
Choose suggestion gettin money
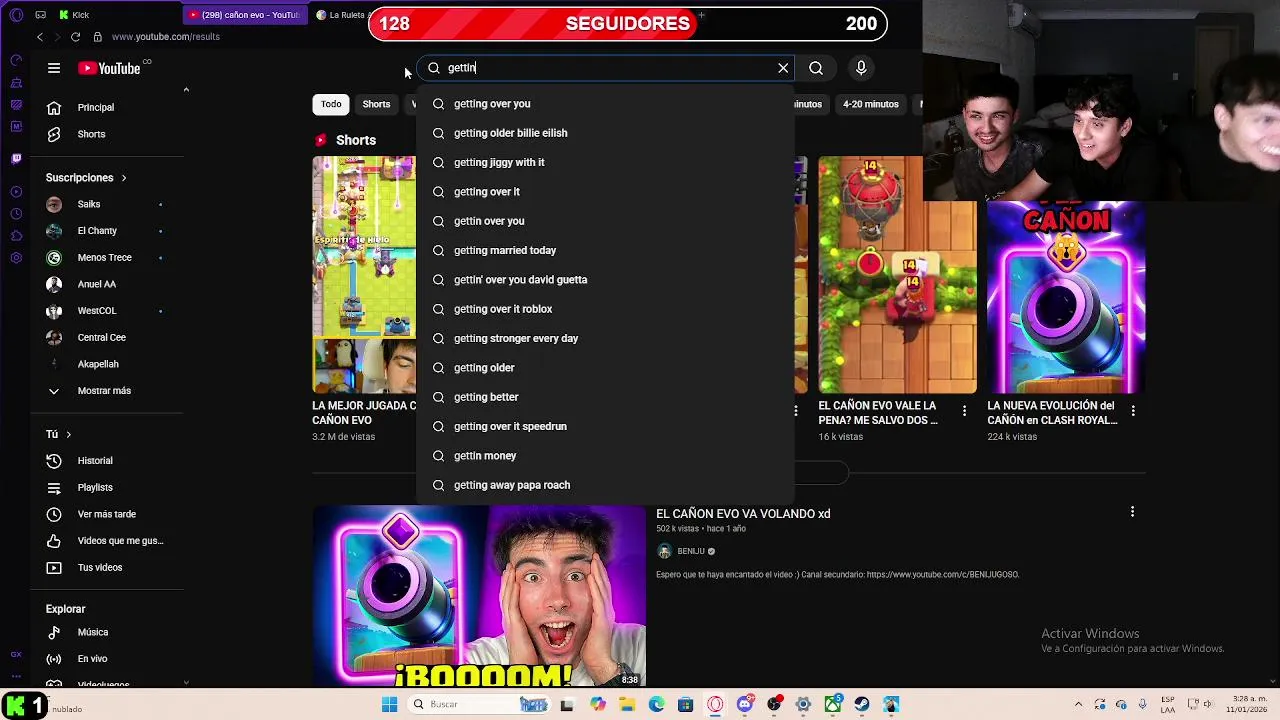(x=606, y=456)
